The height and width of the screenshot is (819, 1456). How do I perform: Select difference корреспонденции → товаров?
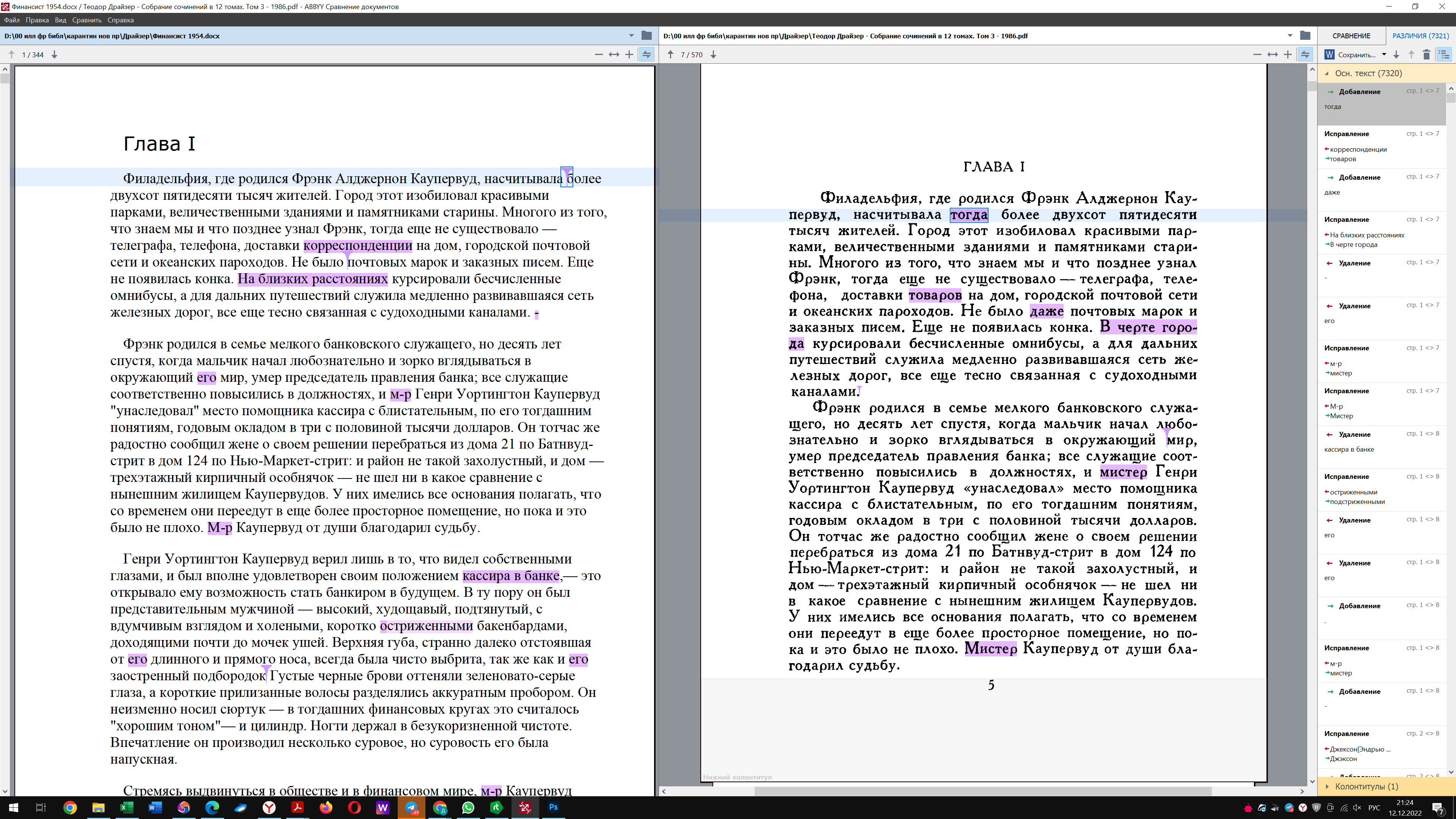coord(1381,147)
